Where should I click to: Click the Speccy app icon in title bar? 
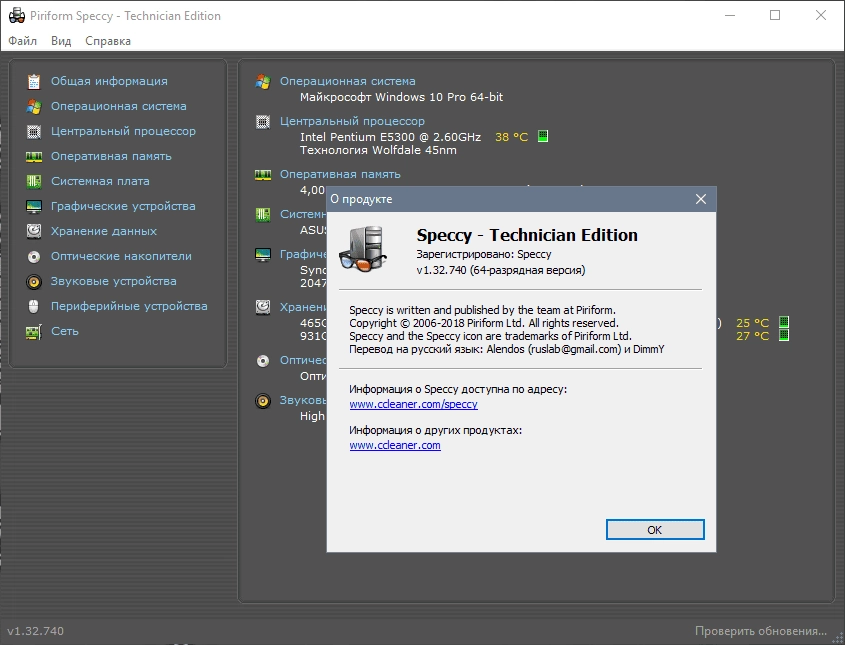17,16
